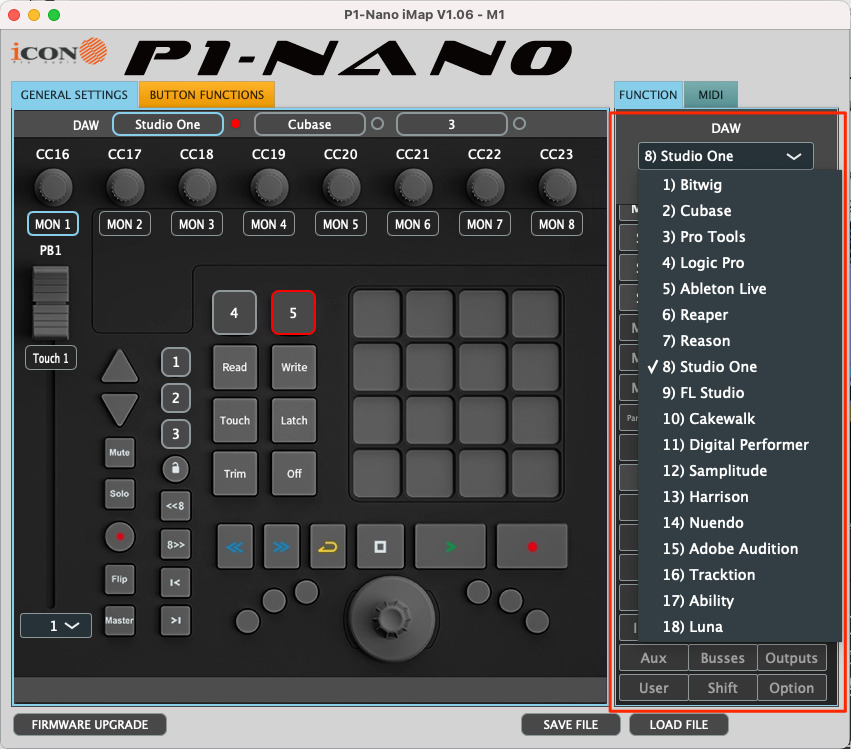Click the round channel record-arm button
This screenshot has height=749, width=851.
tap(119, 537)
